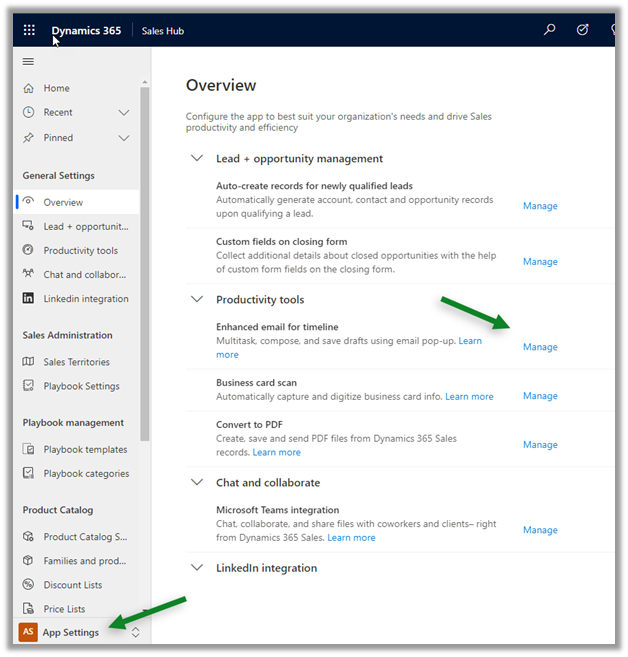Open the task flow target icon

583,30
